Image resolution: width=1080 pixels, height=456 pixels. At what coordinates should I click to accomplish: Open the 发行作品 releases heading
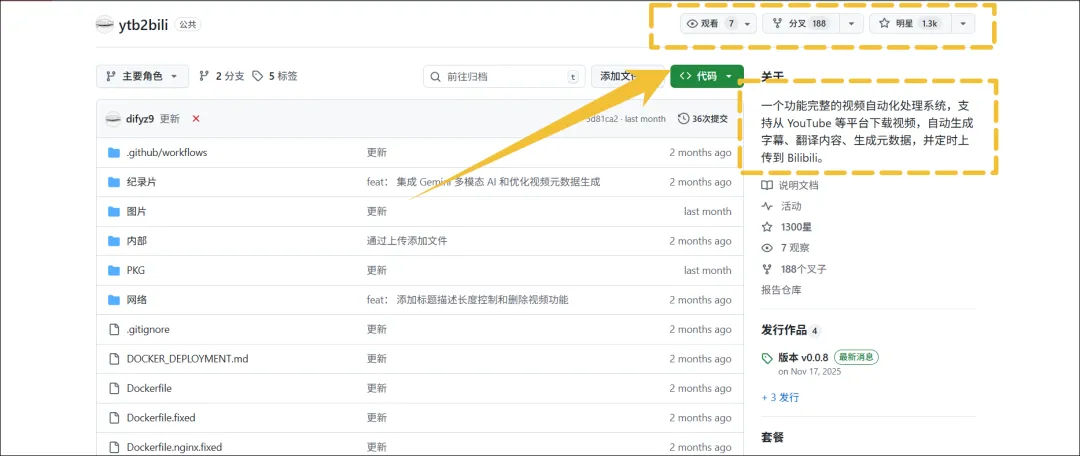tap(784, 330)
